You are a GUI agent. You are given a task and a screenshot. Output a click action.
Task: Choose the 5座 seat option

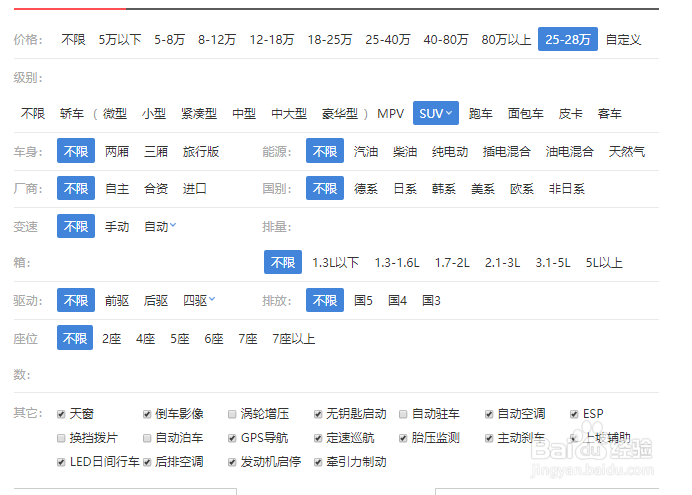coord(180,339)
